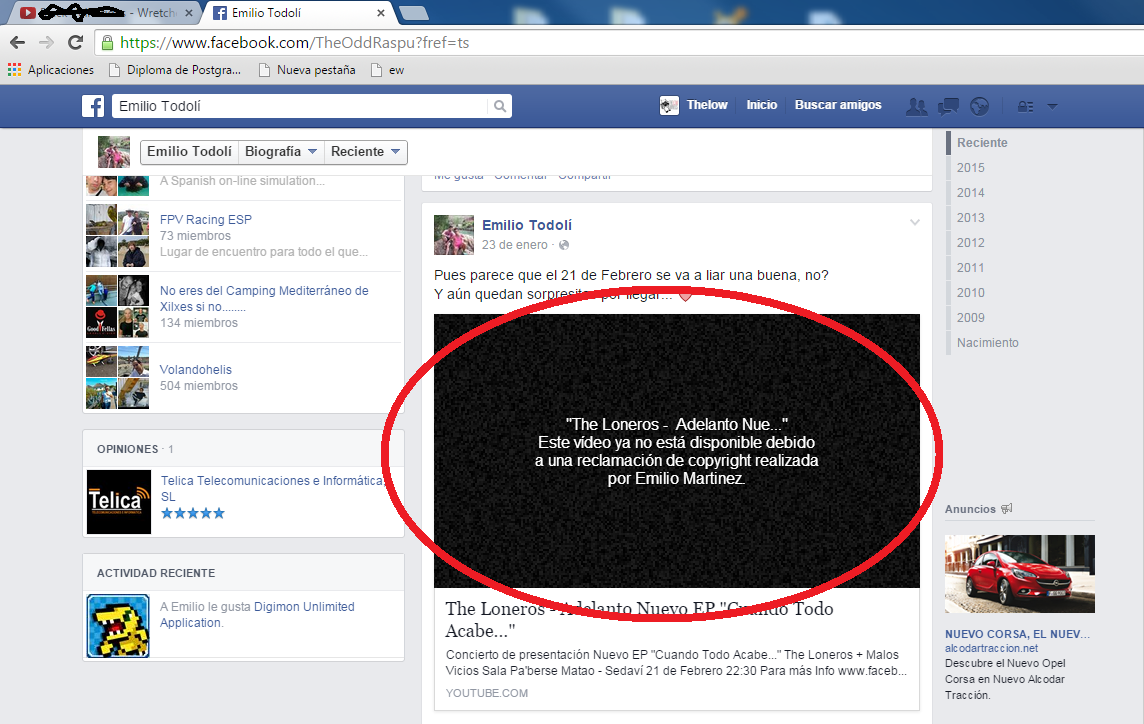Jump to 2009 in timeline
Screen dimensions: 1144x724
[x=970, y=317]
